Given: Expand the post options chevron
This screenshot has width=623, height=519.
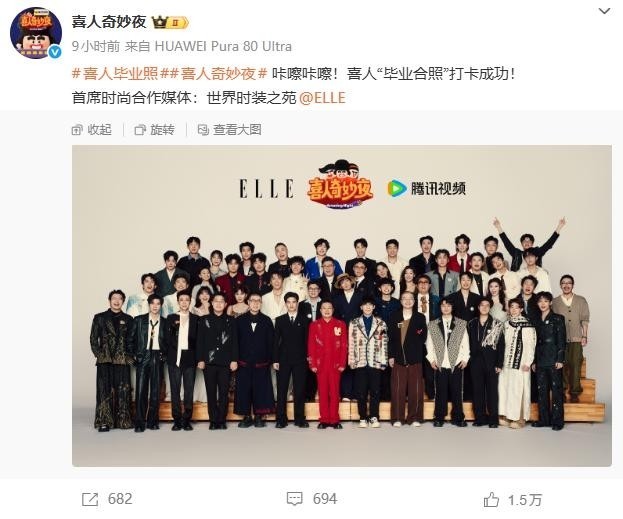Looking at the screenshot, I should 604,11.
